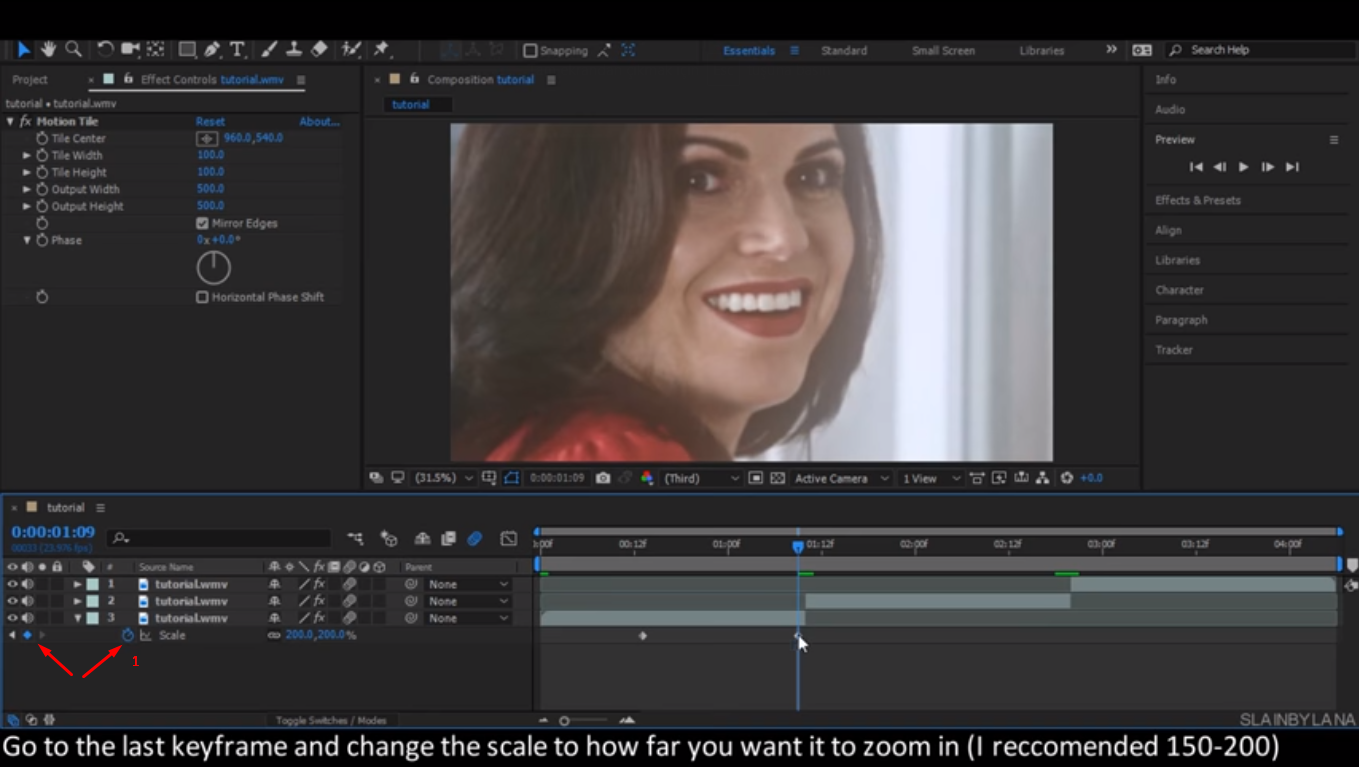1359x767 pixels.
Task: Expand the Tile Width property
Action: [27, 156]
